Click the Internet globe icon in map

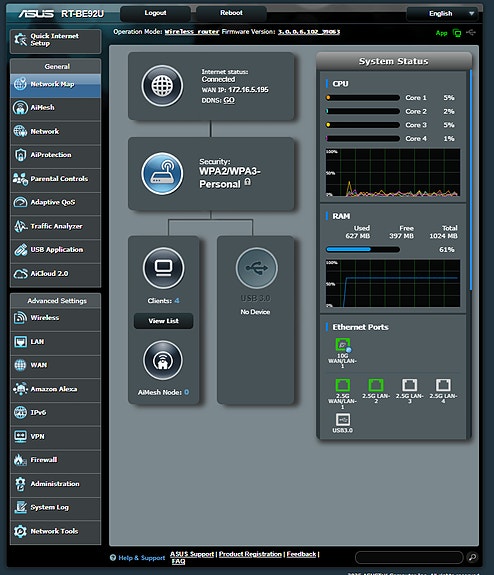(x=162, y=86)
